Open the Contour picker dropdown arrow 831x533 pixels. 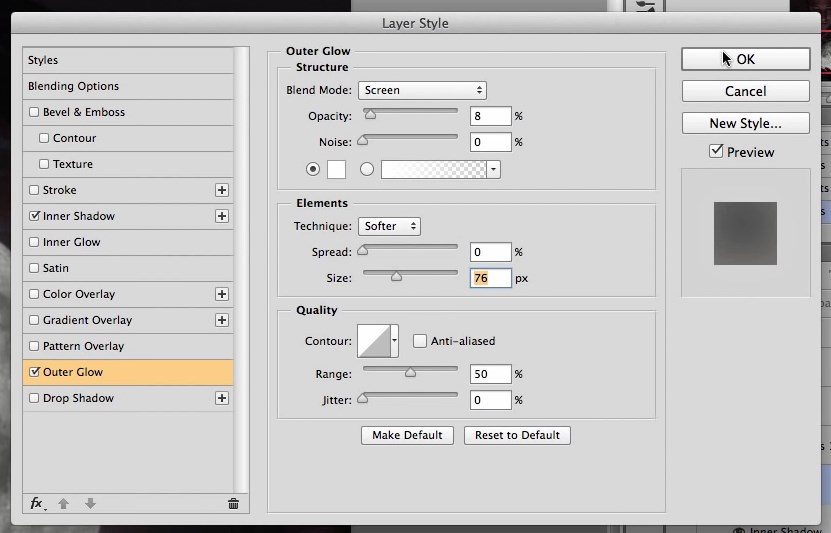[394, 341]
